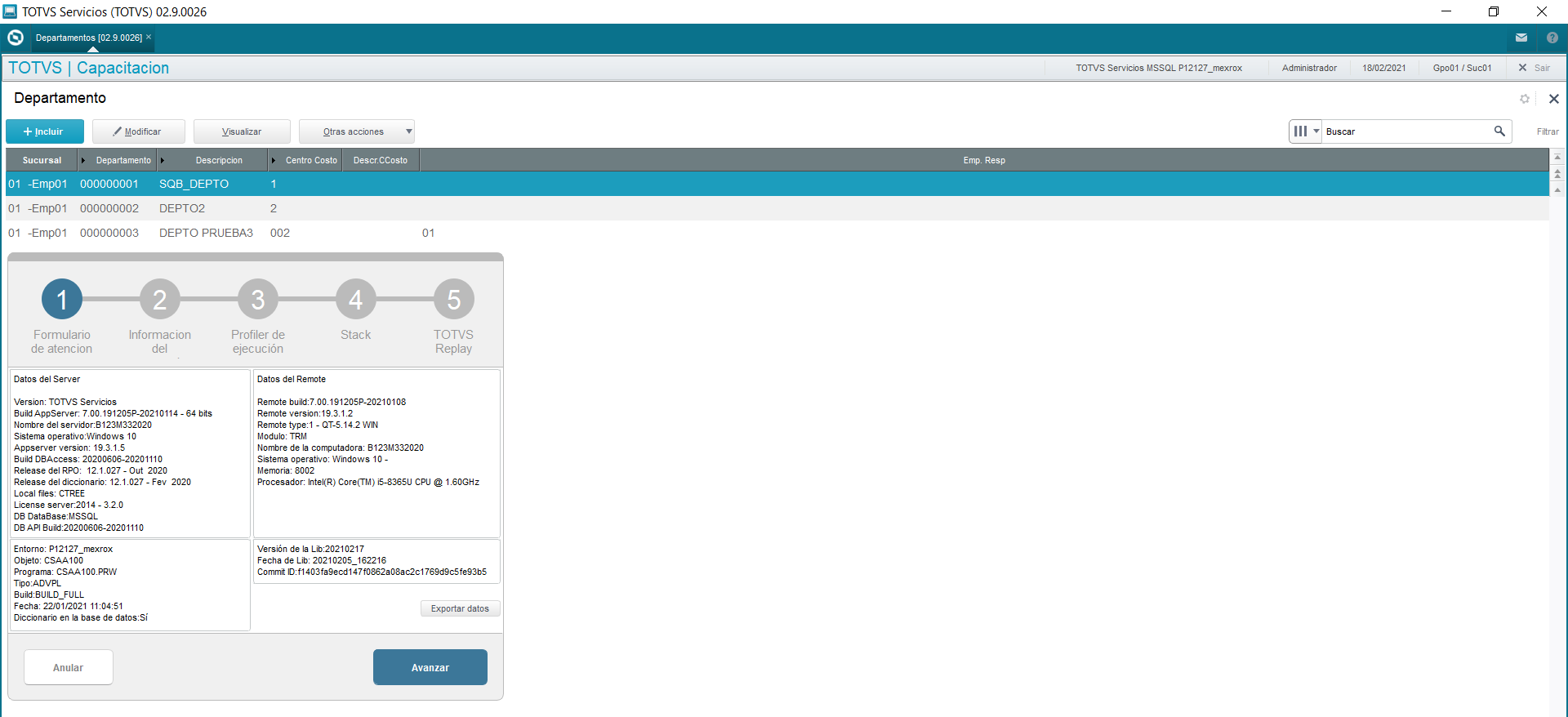This screenshot has height=717, width=1568.
Task: Click the Exportar datos button
Action: 460,608
